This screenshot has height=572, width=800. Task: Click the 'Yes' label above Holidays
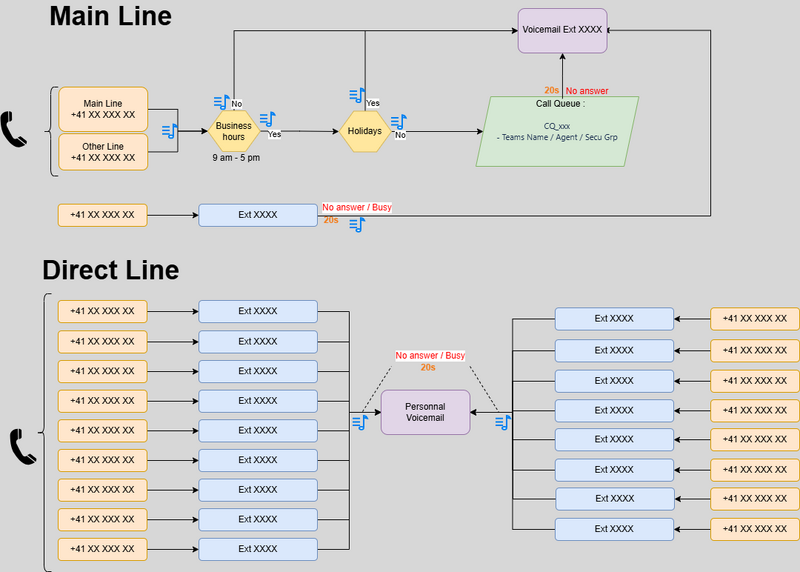coord(373,103)
